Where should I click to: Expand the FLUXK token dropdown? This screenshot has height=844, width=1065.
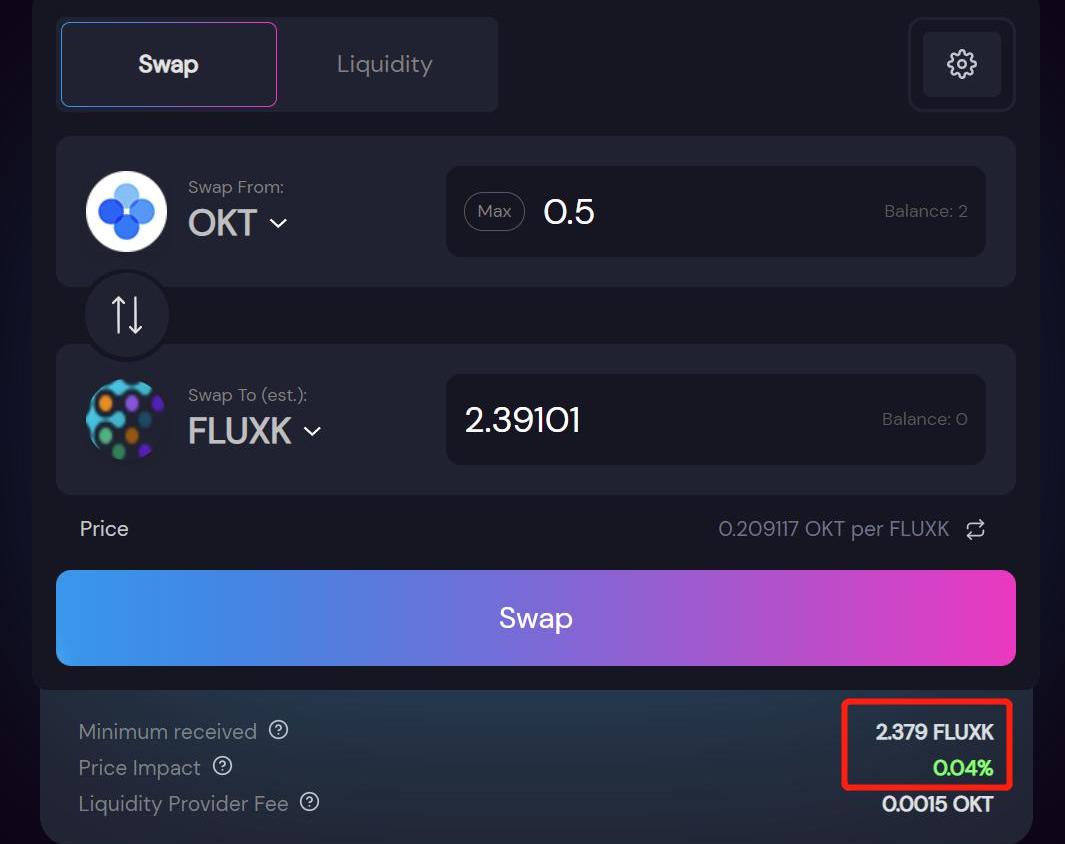coord(255,430)
